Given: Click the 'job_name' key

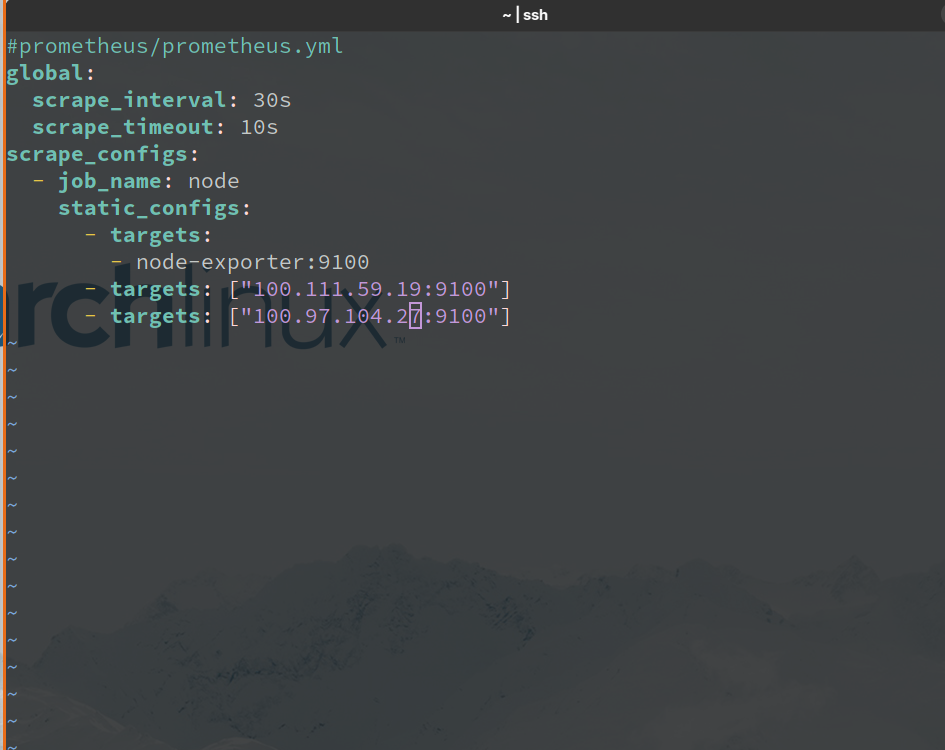Looking at the screenshot, I should click(110, 181).
